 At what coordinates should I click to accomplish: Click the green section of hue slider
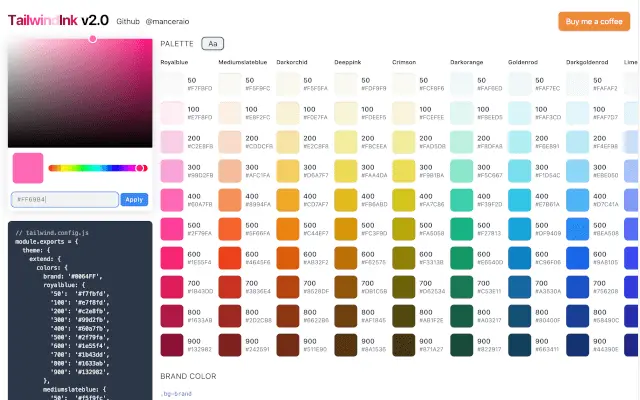coord(84,168)
